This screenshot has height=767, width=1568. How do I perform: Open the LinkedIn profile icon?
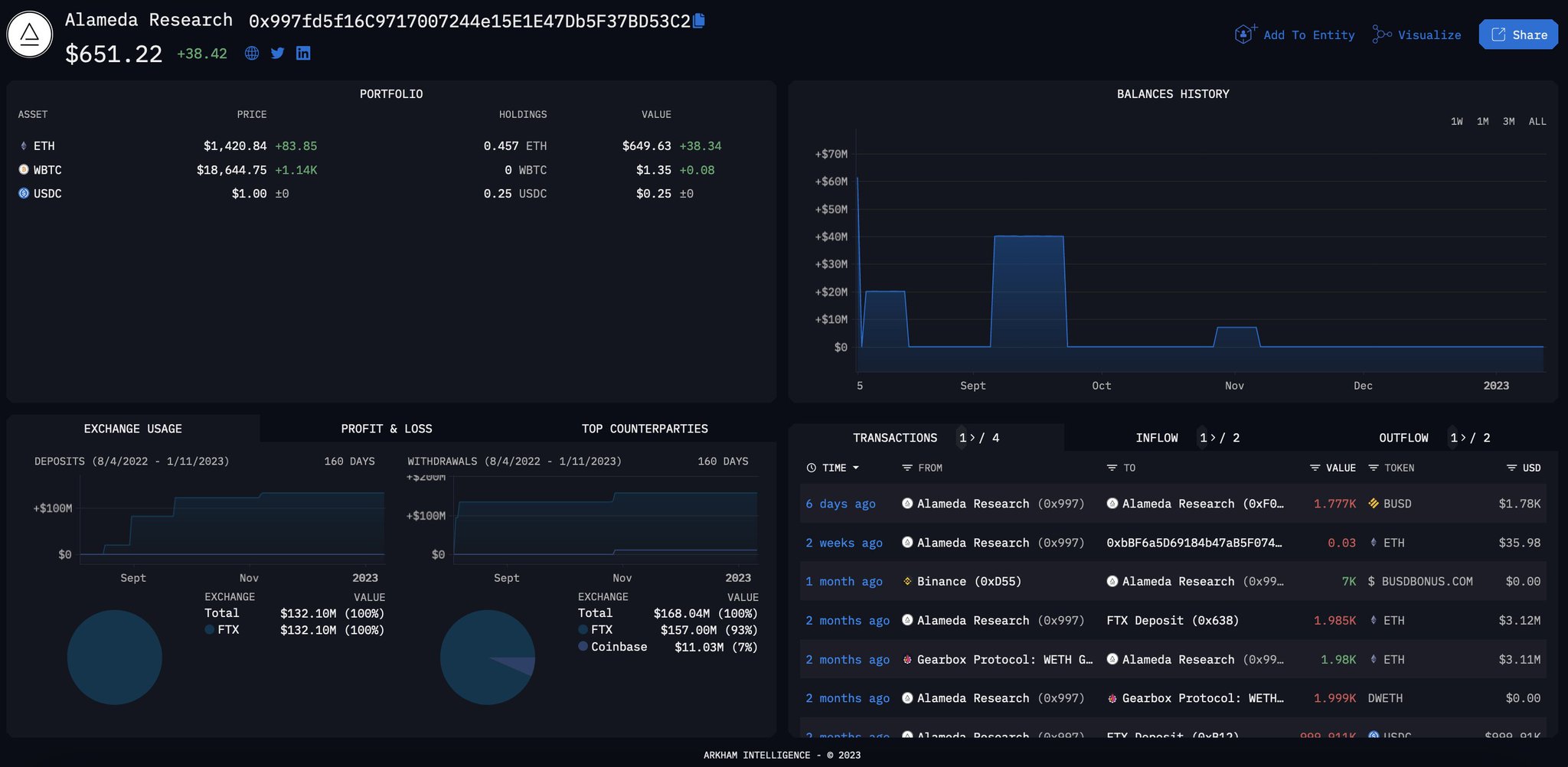point(303,53)
